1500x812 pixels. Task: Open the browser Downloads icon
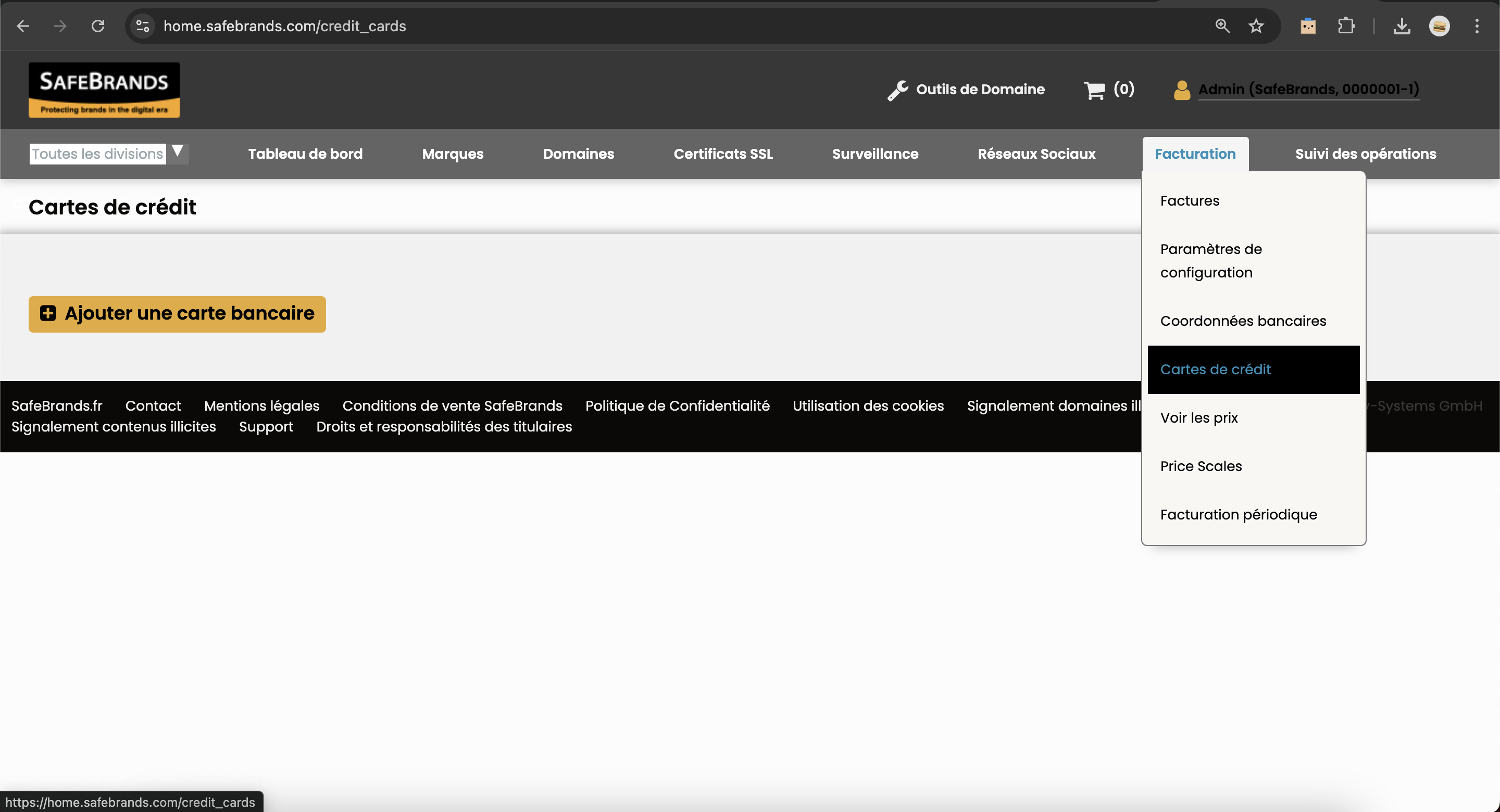1402,26
